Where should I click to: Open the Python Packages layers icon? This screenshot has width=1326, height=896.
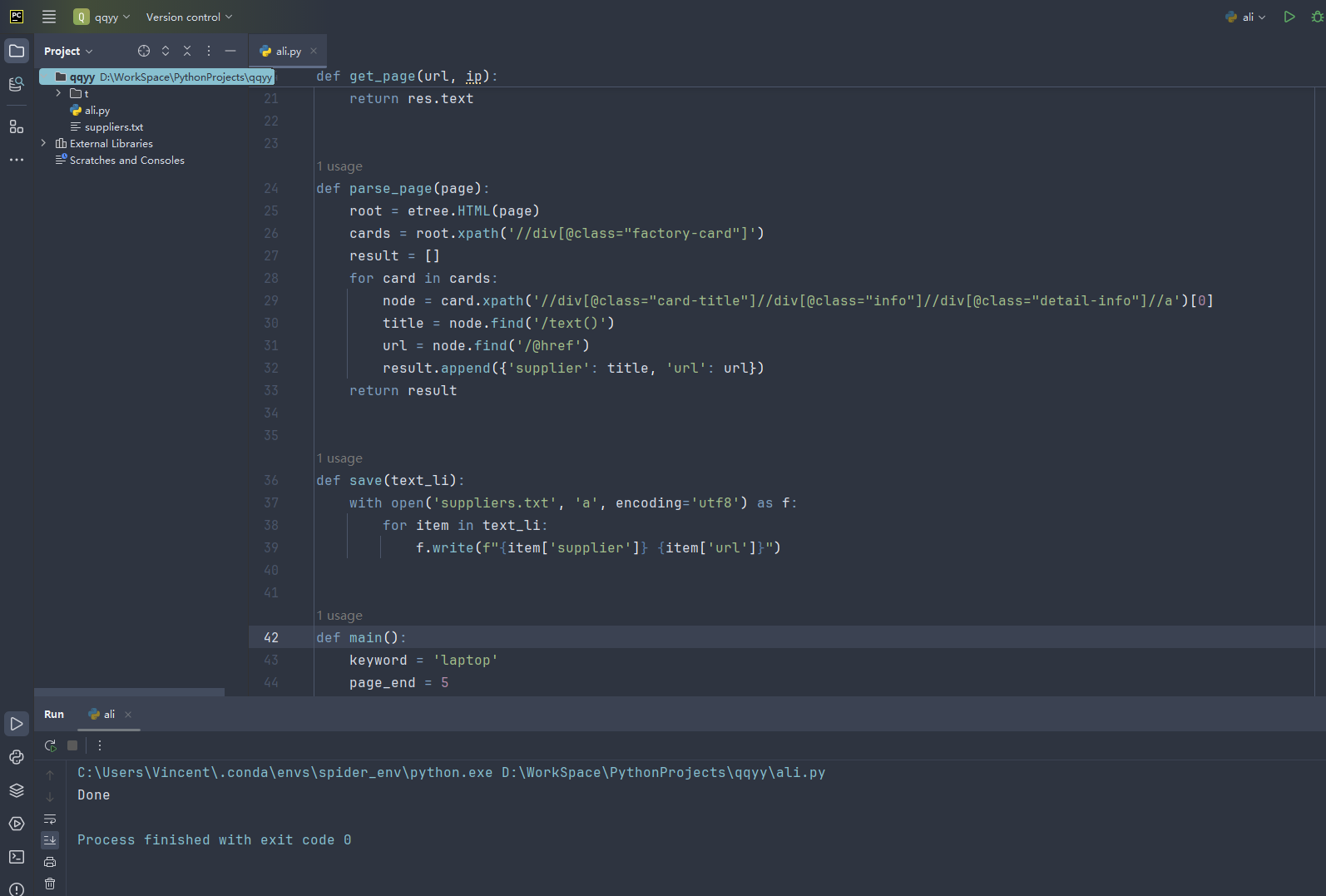pyautogui.click(x=17, y=790)
